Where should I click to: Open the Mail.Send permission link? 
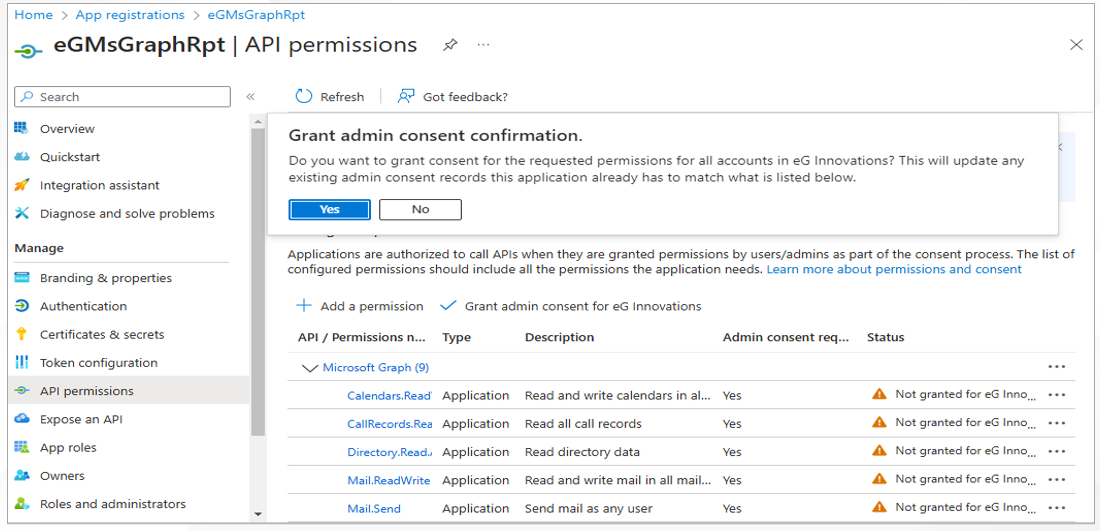click(374, 509)
